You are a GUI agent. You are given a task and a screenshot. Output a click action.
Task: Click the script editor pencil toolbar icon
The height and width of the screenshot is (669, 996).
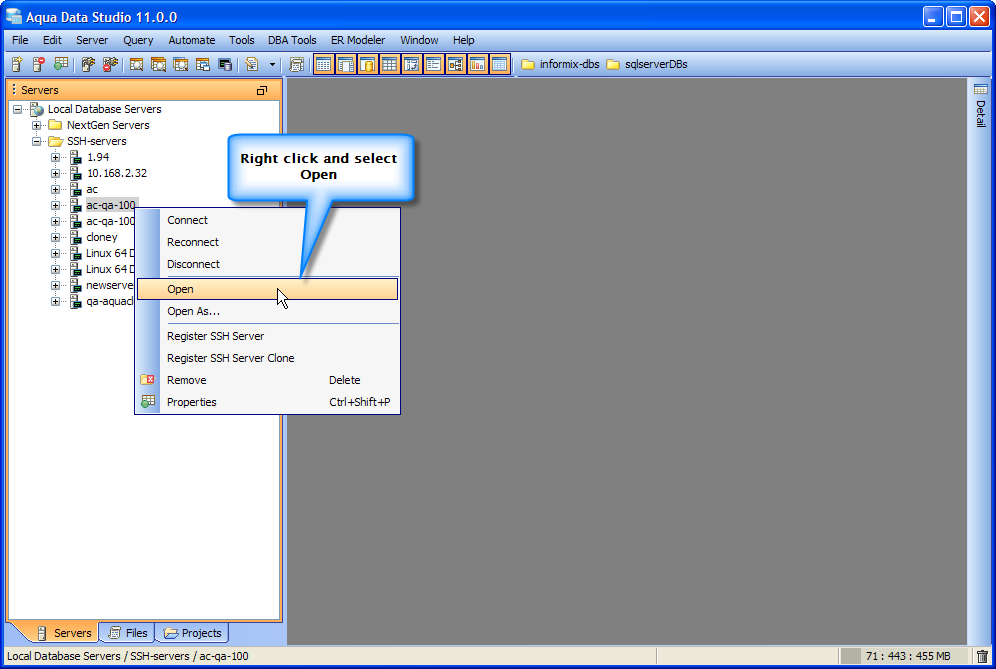coord(252,64)
